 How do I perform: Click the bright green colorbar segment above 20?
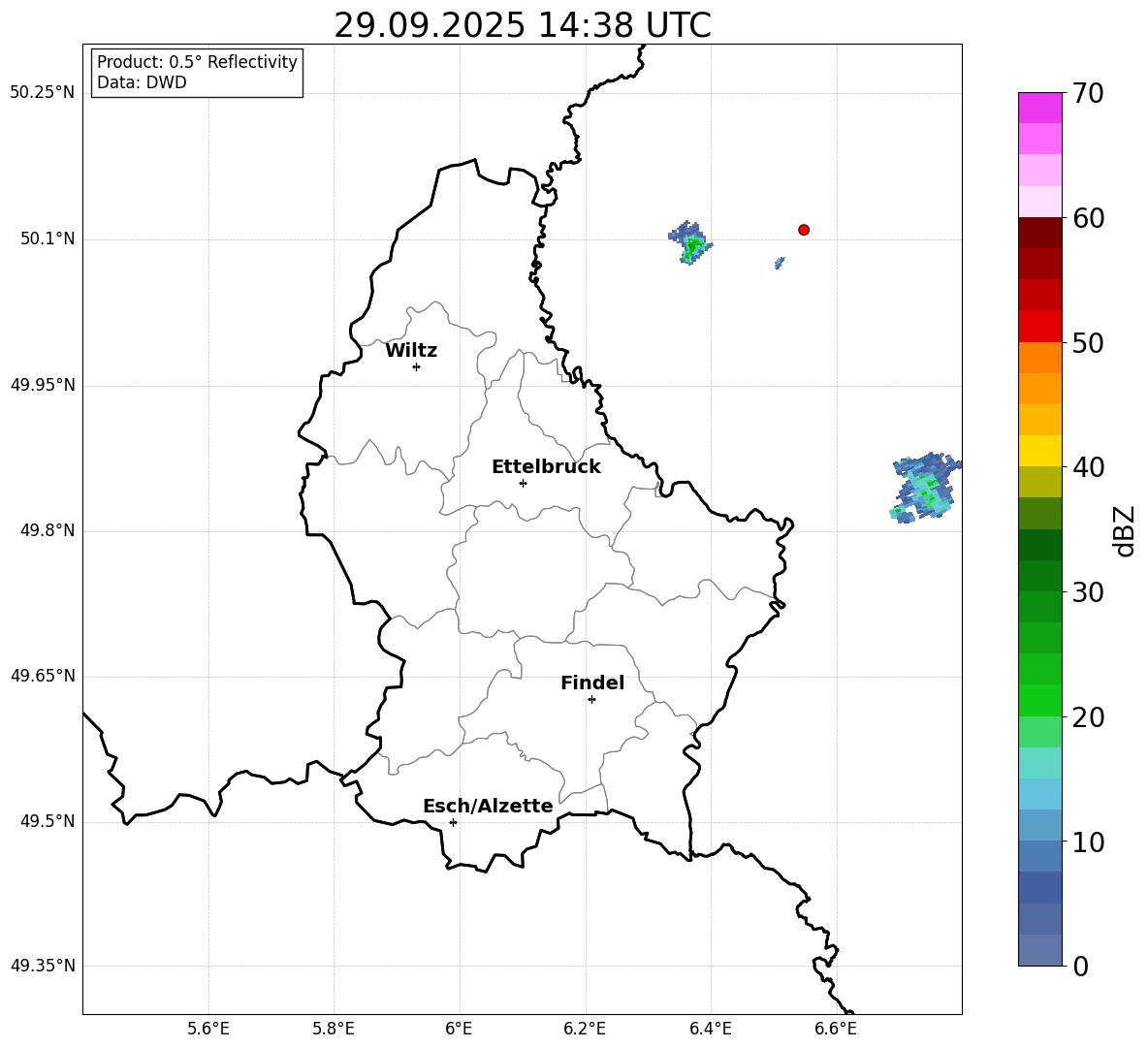(1039, 700)
